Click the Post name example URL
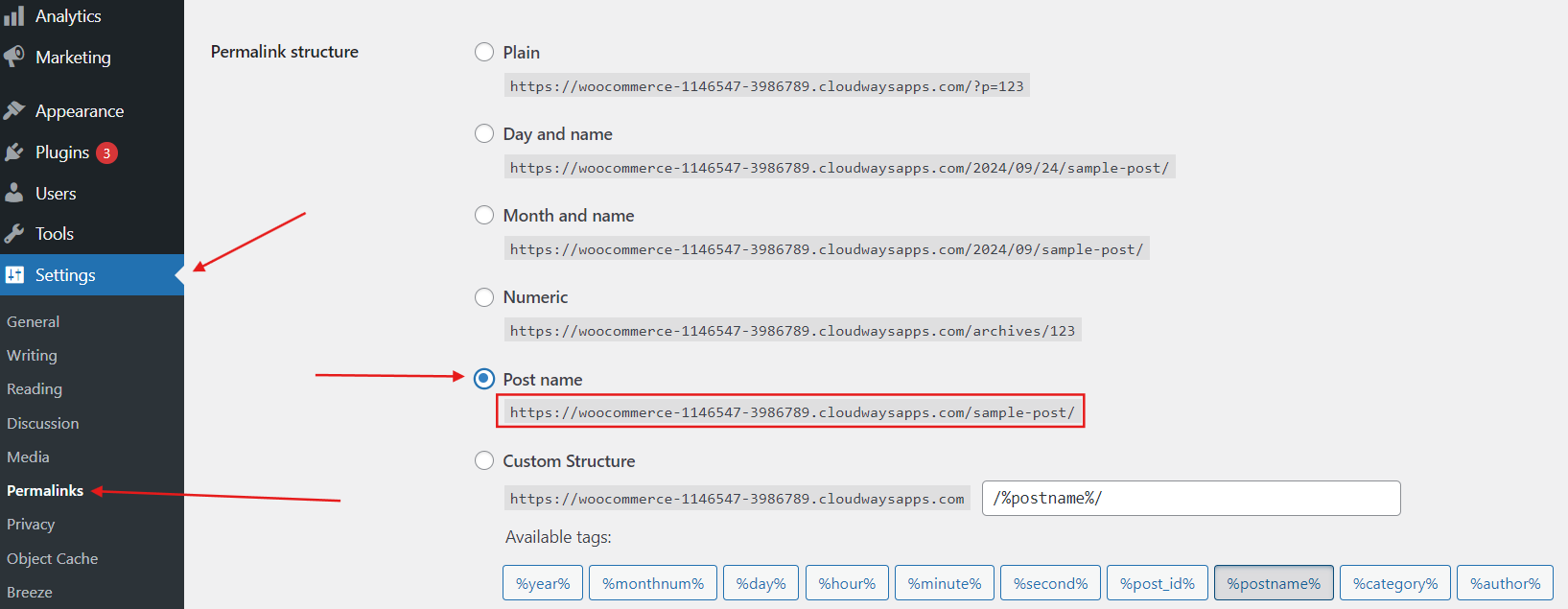The width and height of the screenshot is (1568, 609). point(793,412)
